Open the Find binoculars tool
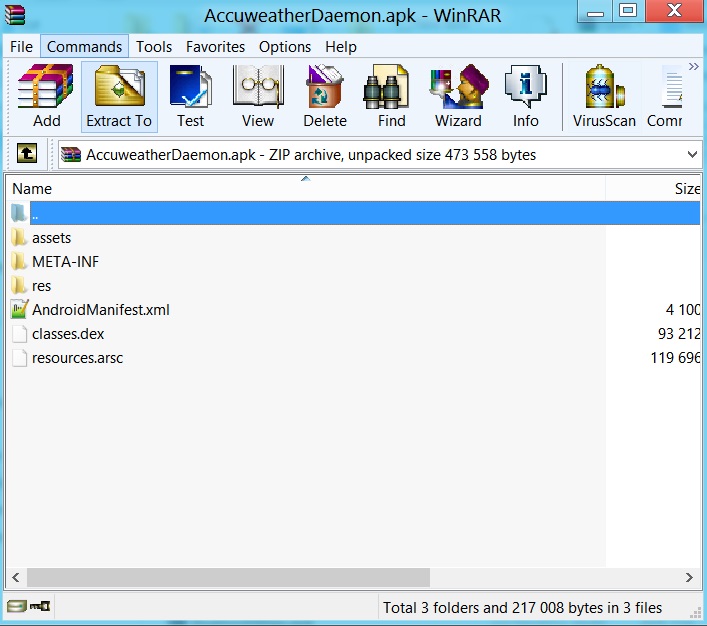Screen dimensions: 707x626 point(387,87)
